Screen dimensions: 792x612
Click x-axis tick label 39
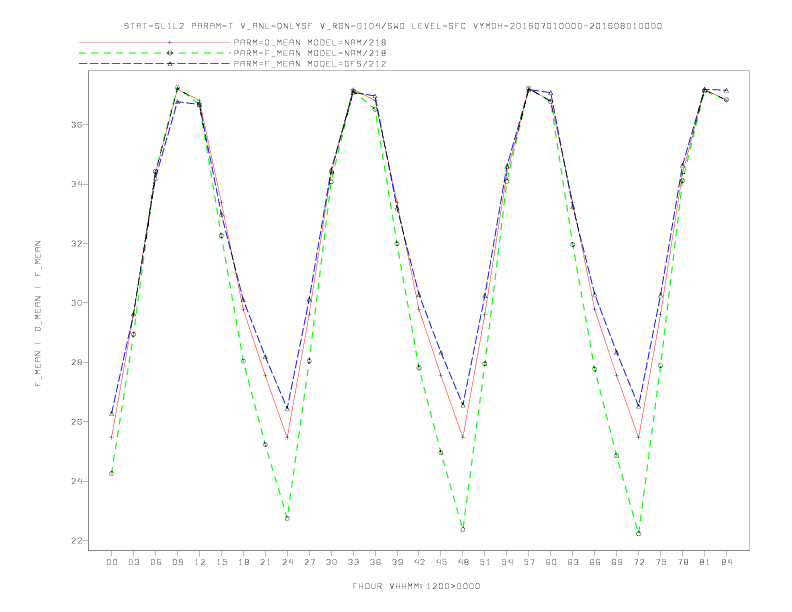pyautogui.click(x=397, y=562)
